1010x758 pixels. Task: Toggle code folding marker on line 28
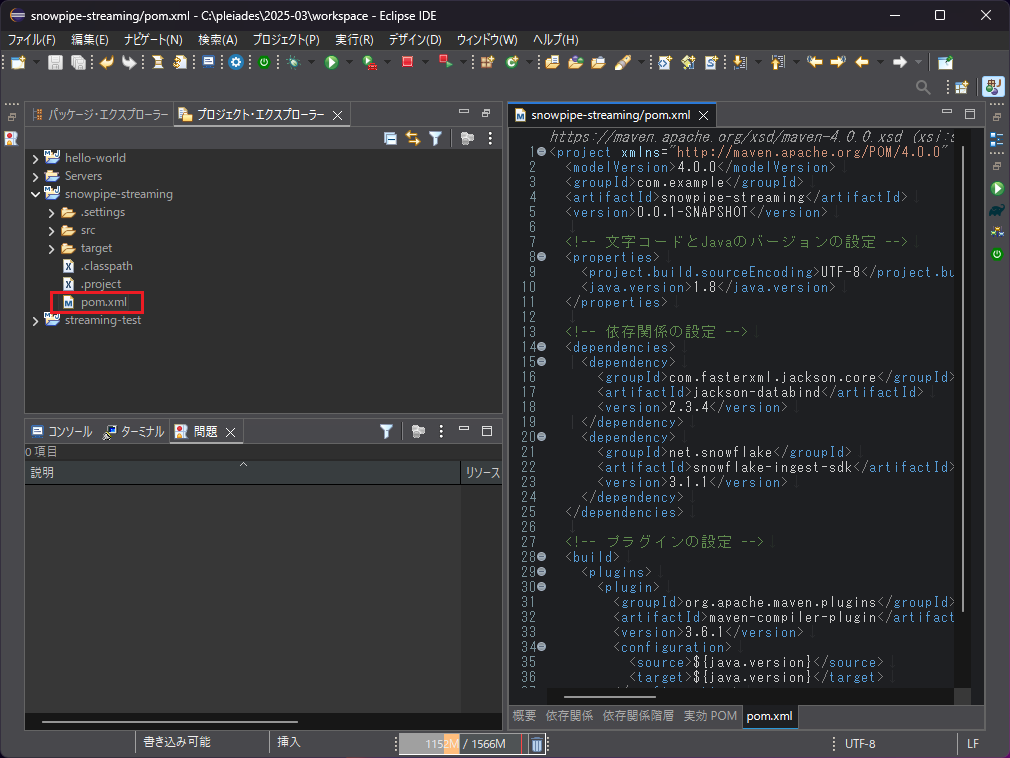(542, 556)
